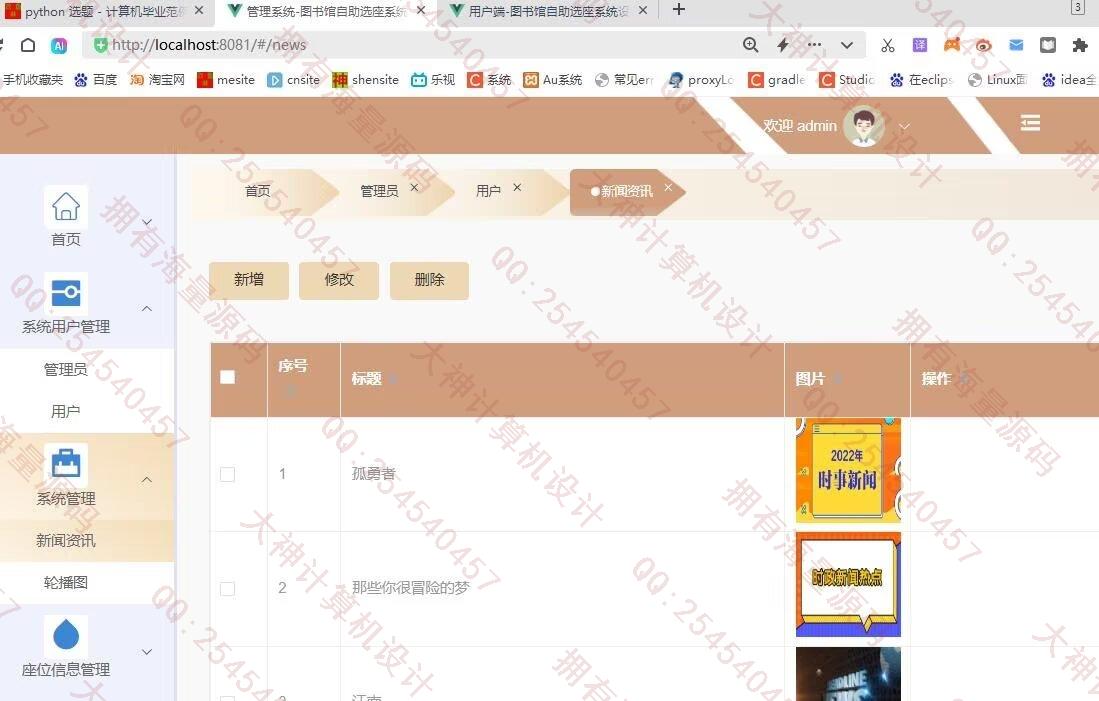Close the 用户 breadcrumb tab
This screenshot has height=701, width=1099.
[x=517, y=187]
